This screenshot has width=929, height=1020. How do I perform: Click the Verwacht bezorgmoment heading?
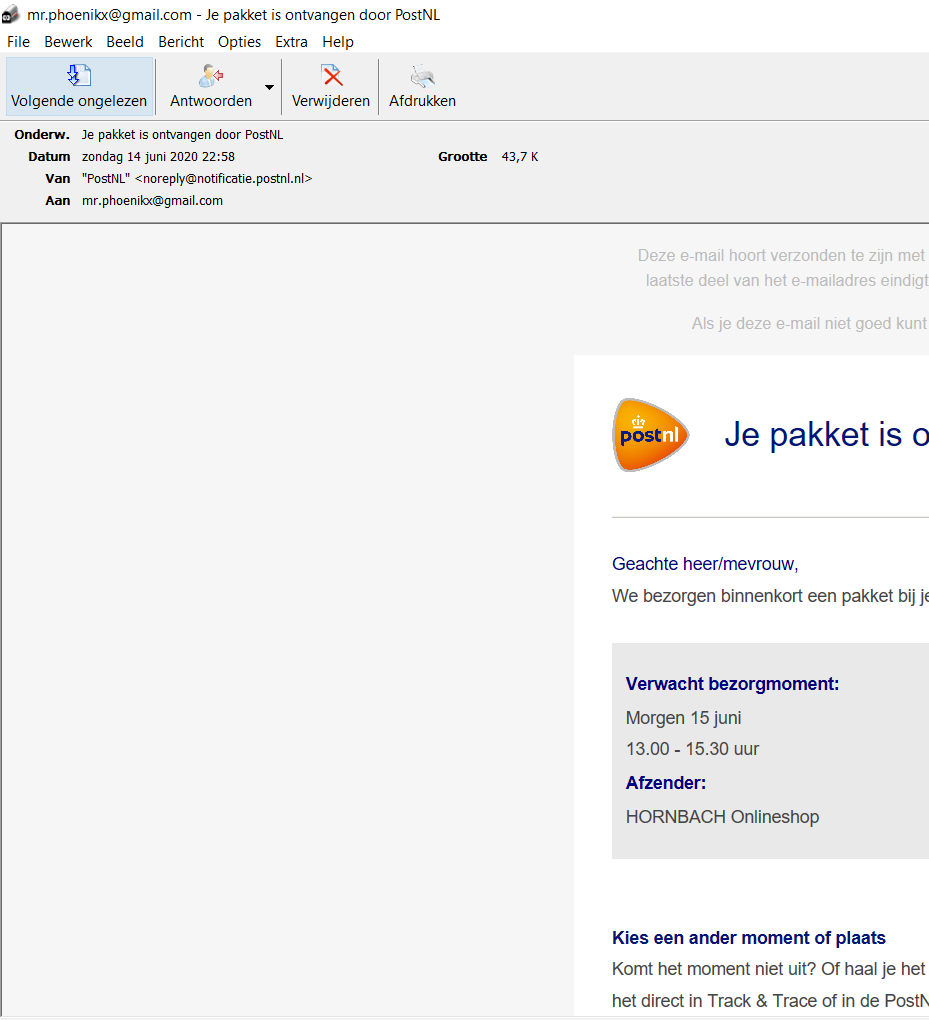click(x=733, y=684)
